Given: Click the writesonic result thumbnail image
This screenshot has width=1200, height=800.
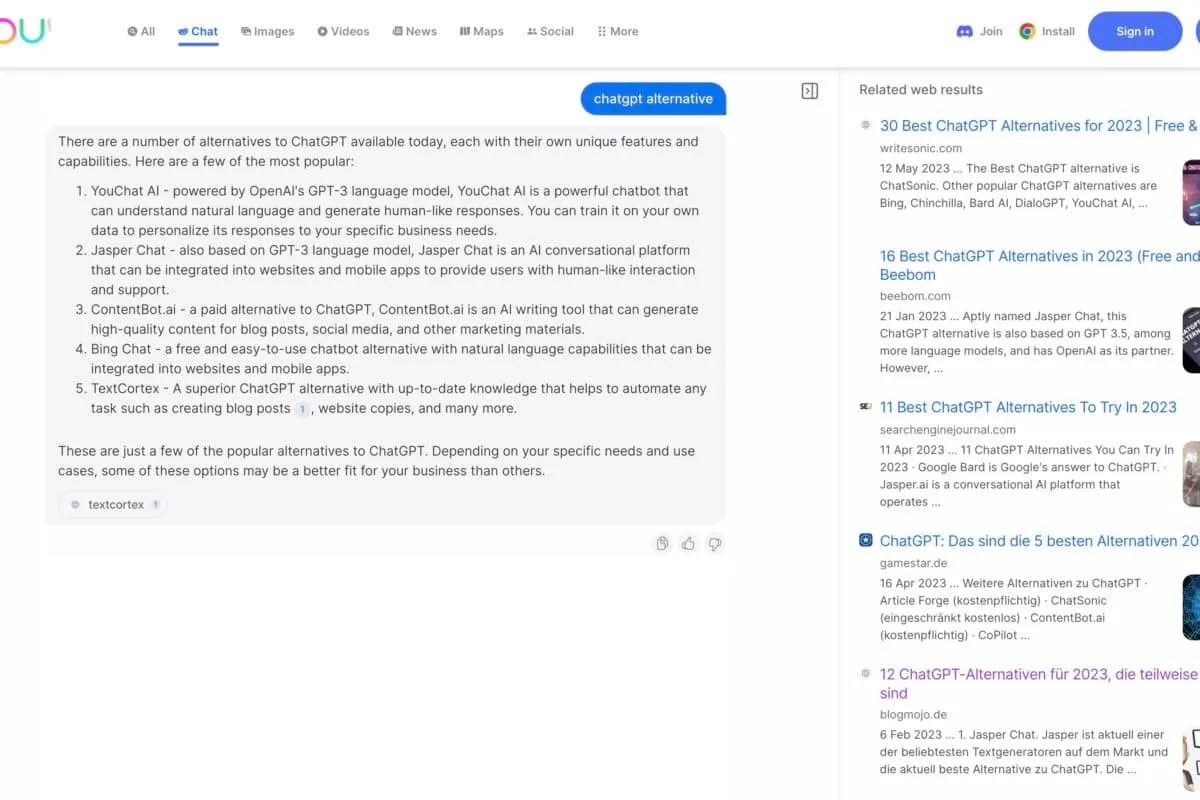Looking at the screenshot, I should coord(1190,192).
